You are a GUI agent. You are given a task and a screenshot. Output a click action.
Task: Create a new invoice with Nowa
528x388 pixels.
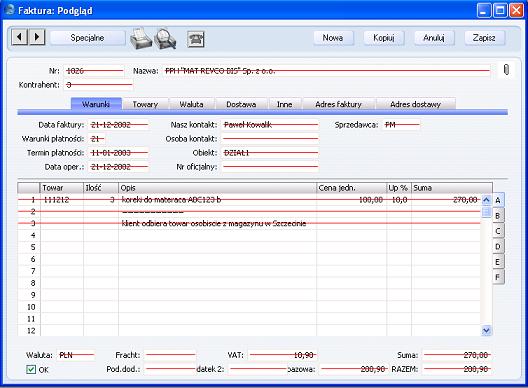(333, 38)
